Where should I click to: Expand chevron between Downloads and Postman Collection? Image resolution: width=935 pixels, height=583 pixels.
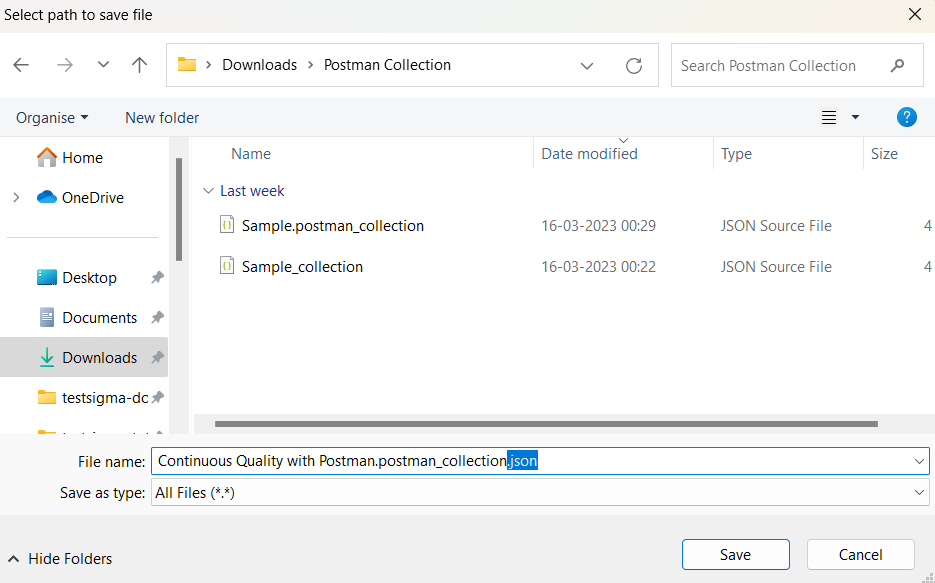tap(310, 65)
